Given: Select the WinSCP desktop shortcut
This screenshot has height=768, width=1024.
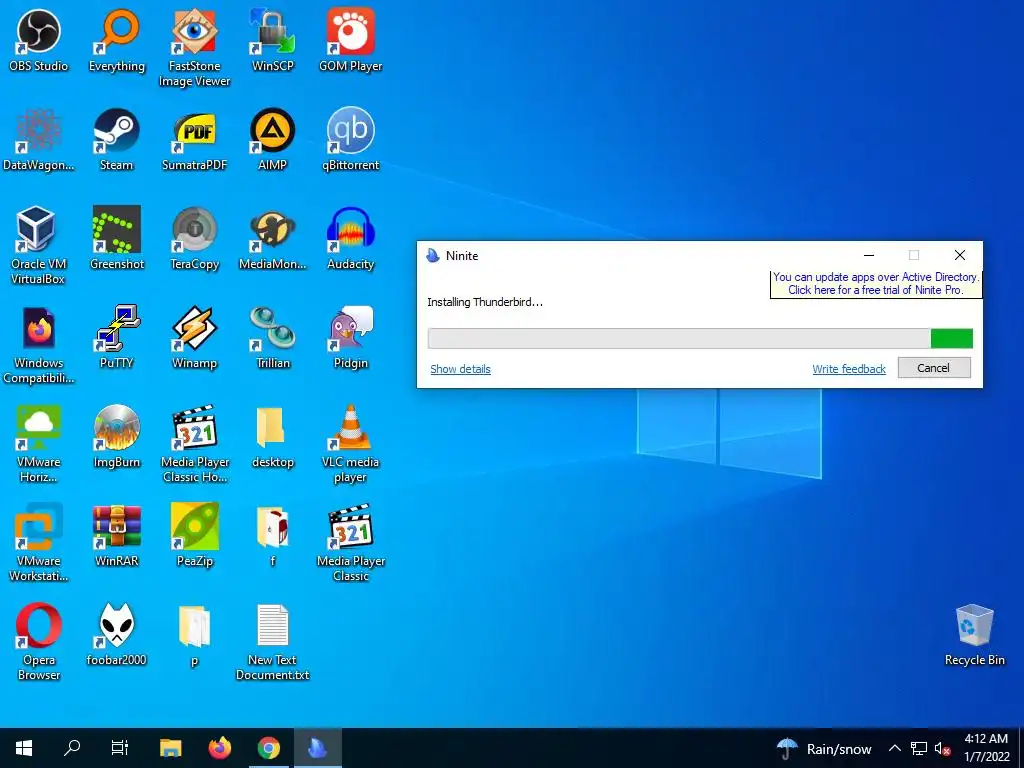Looking at the screenshot, I should click(273, 40).
